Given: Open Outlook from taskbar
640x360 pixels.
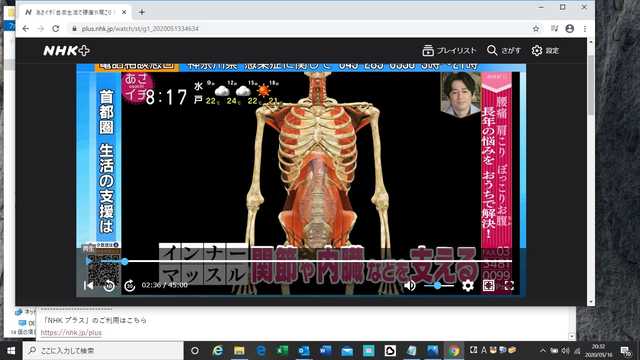Looking at the screenshot, I should pyautogui.click(x=304, y=351).
